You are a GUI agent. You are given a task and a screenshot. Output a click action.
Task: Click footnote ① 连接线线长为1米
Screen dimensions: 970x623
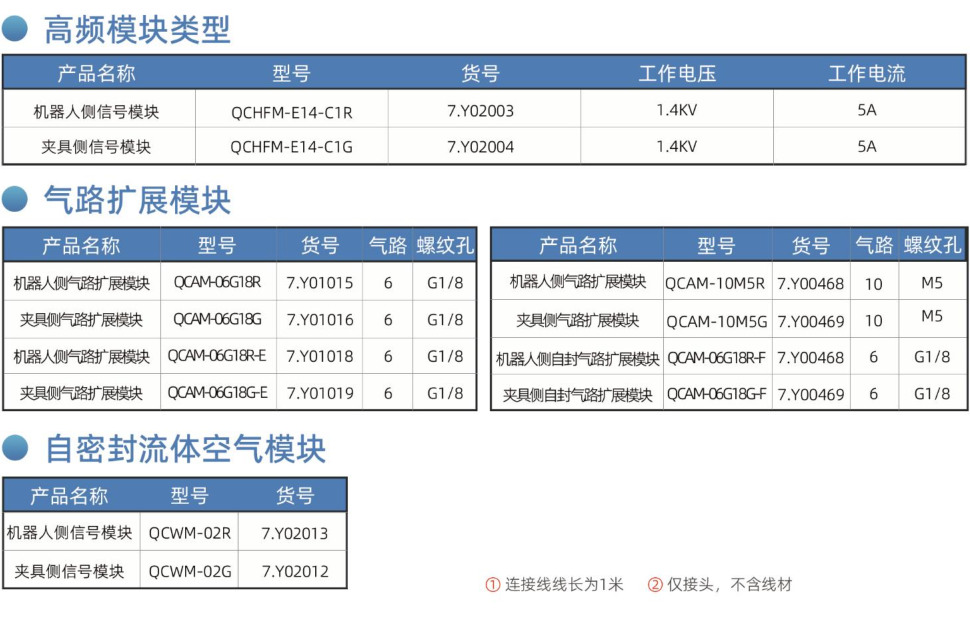554,585
